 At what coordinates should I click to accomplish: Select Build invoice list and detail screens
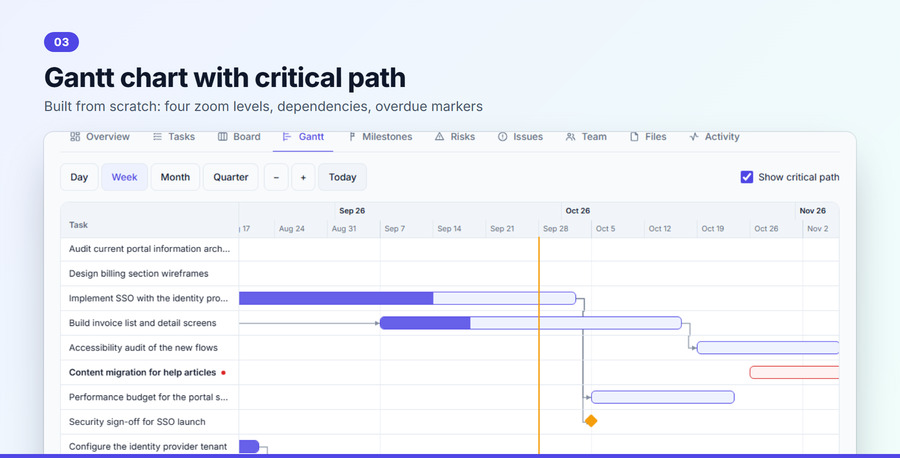click(142, 323)
